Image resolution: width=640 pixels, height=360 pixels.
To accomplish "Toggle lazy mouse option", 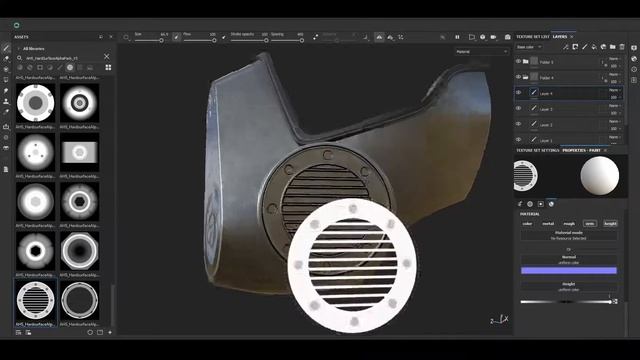I will [316, 37].
